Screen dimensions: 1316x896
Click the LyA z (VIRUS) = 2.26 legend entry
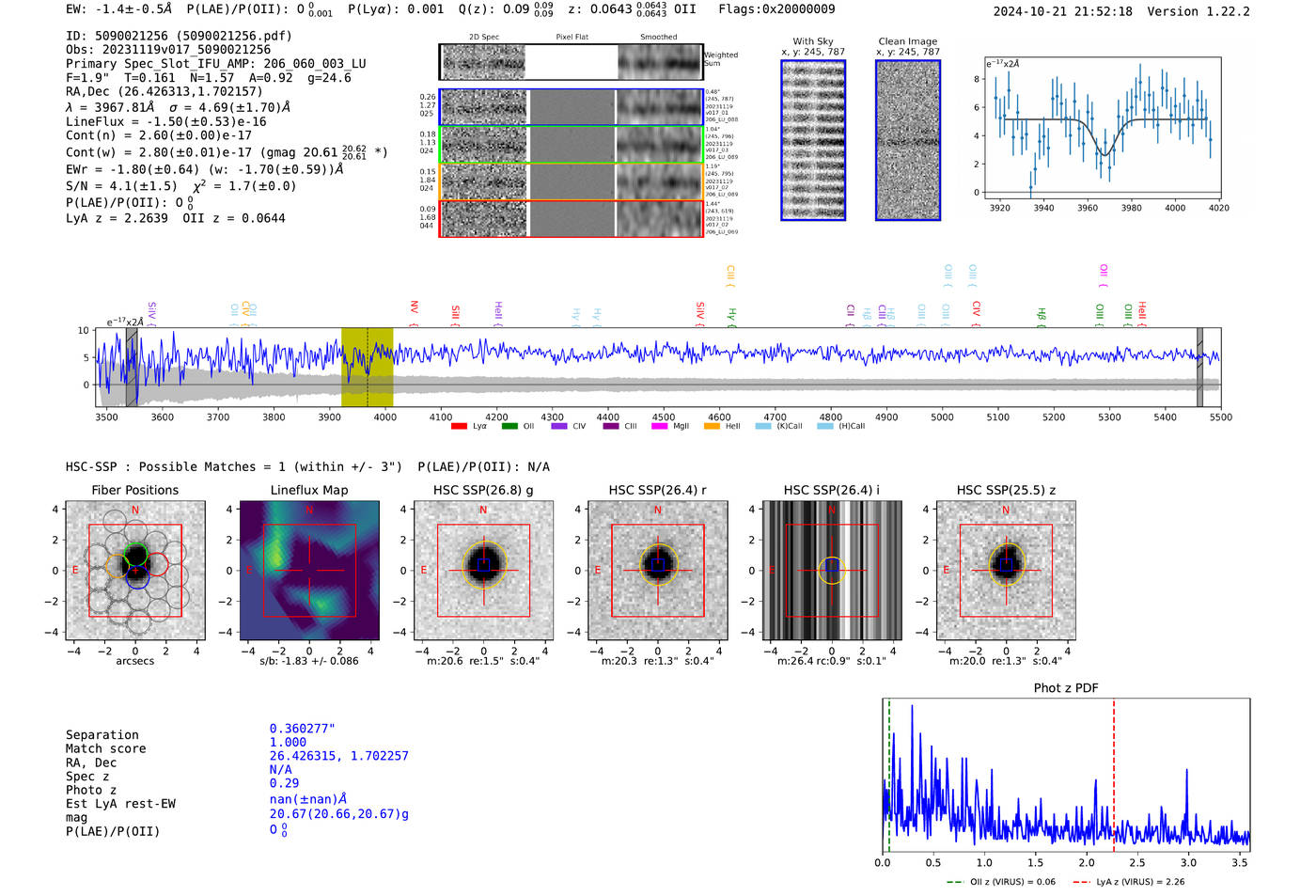1128,882
